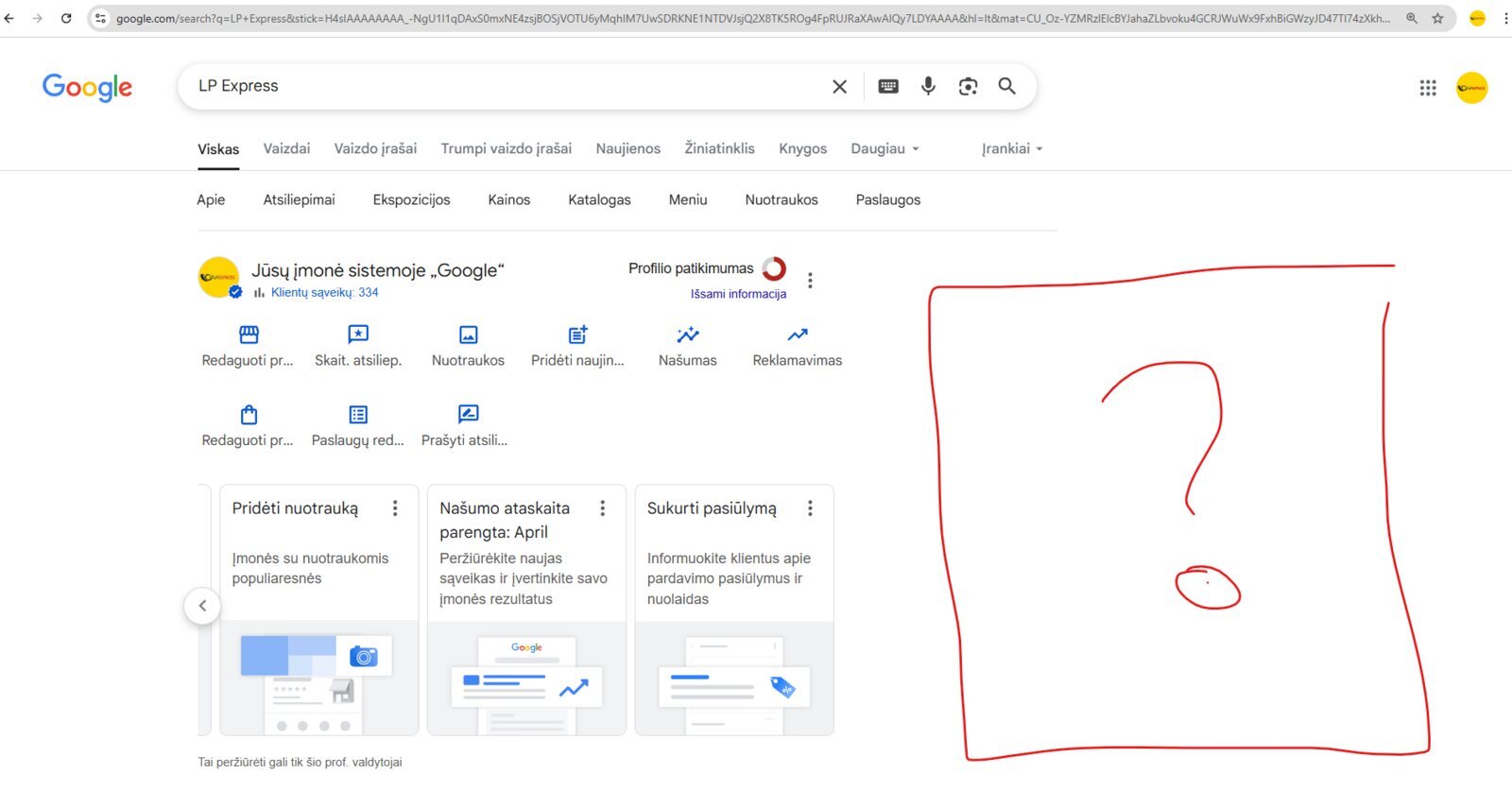Open Chrome three-dot menu
This screenshot has height=791, width=1512.
(x=1505, y=18)
